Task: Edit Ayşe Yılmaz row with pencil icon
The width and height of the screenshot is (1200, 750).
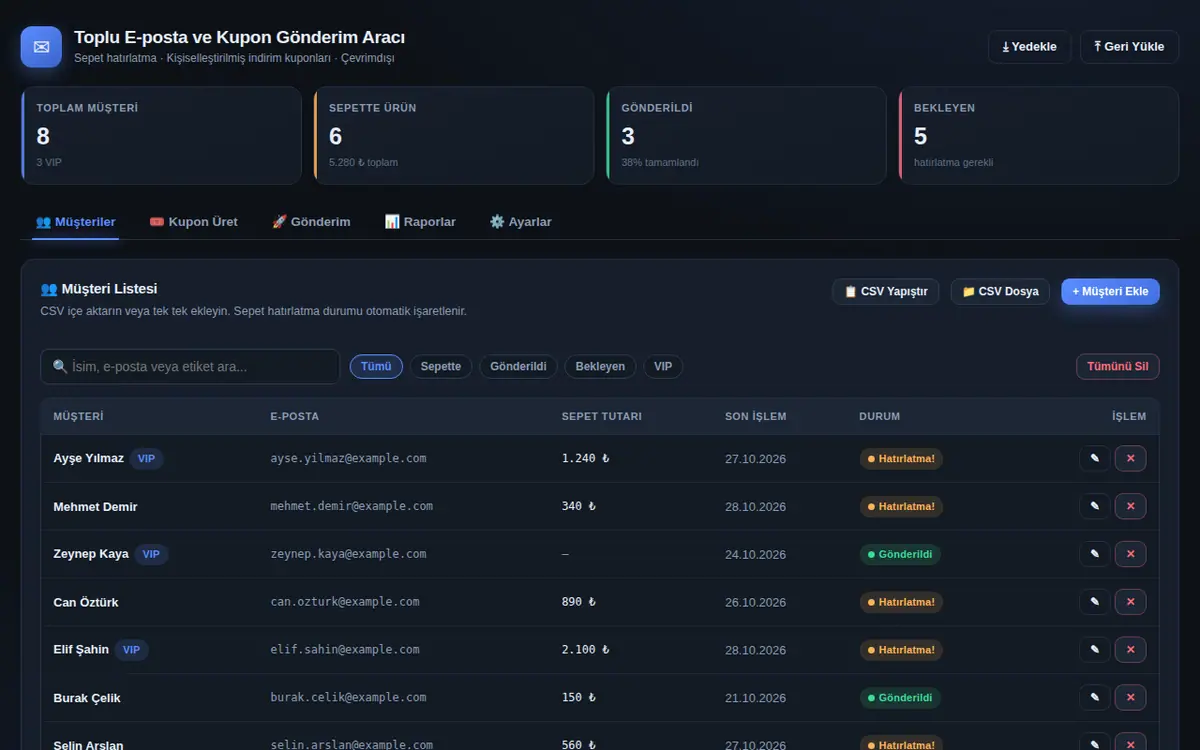Action: [x=1094, y=458]
